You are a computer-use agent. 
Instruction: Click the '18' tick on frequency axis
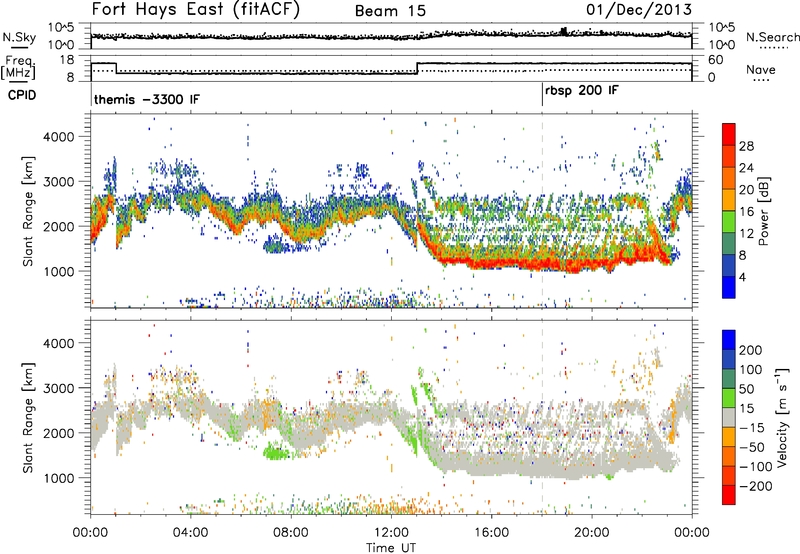67,60
